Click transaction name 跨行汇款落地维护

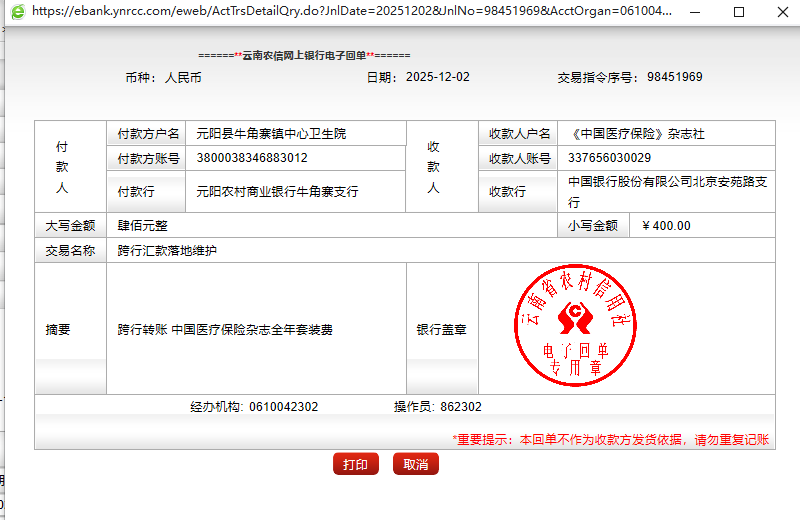[x=167, y=251]
